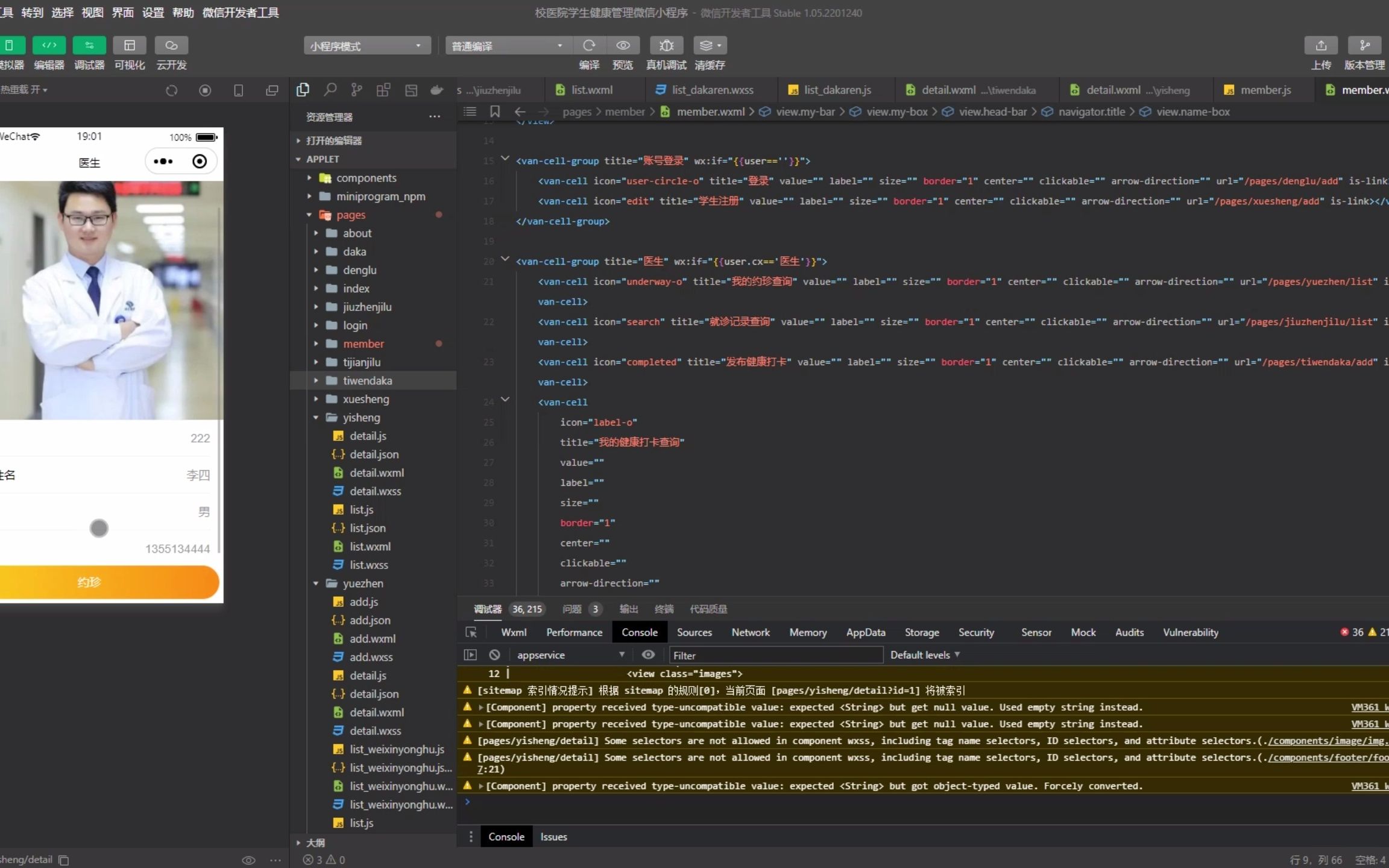This screenshot has height=868, width=1389.
Task: Click the preview eye icon
Action: pos(623,45)
